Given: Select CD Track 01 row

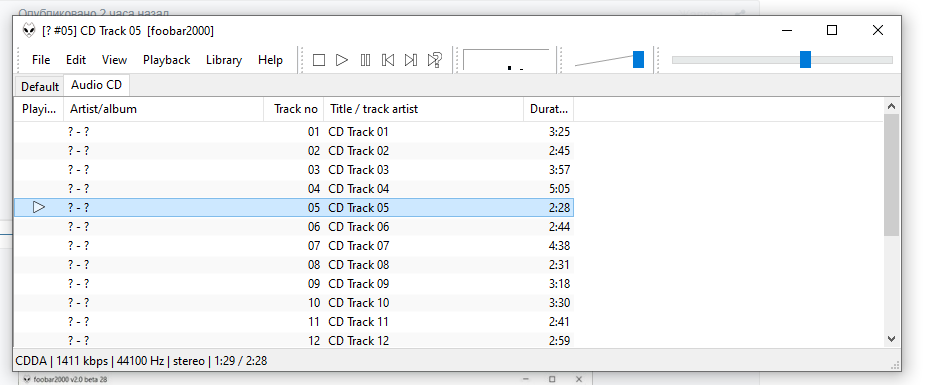Looking at the screenshot, I should [294, 132].
